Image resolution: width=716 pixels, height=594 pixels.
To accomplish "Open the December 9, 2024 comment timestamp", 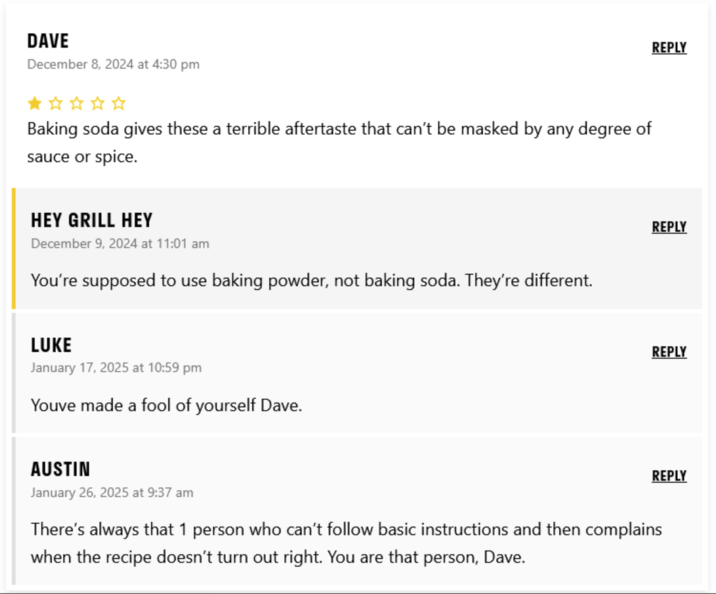I will (x=120, y=243).
